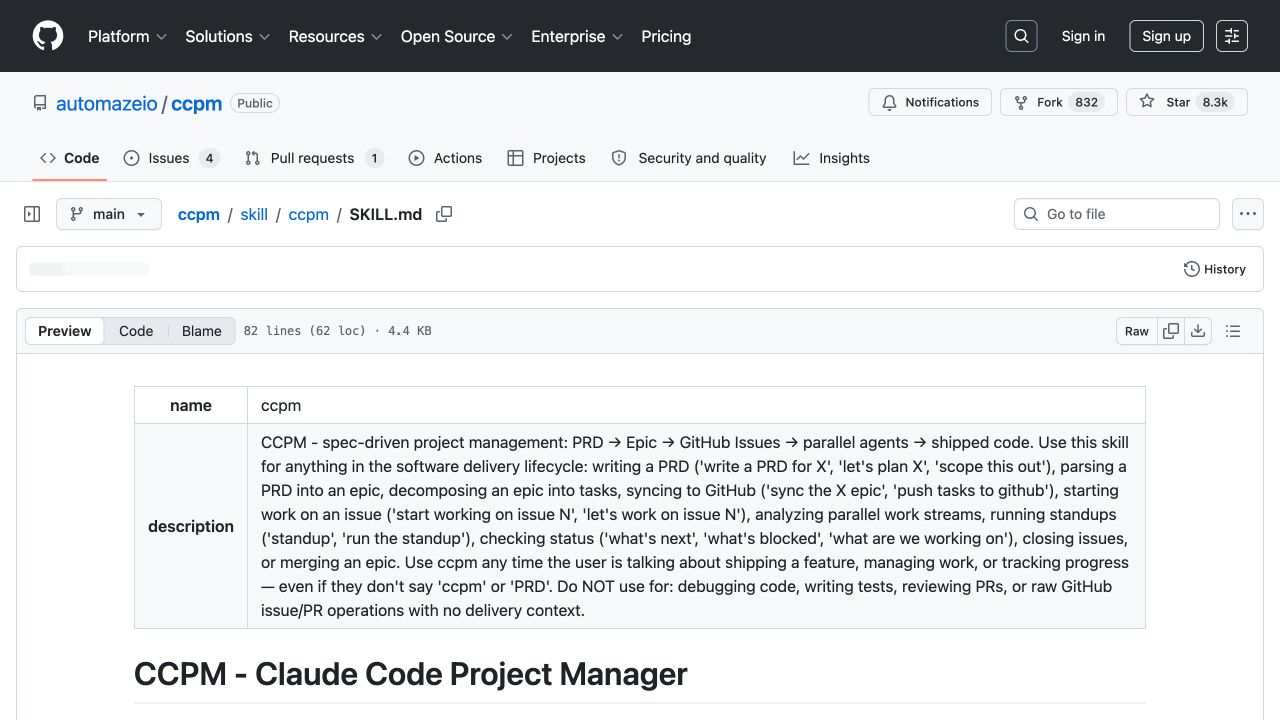
Task: Click the Sign up button
Action: (x=1166, y=36)
